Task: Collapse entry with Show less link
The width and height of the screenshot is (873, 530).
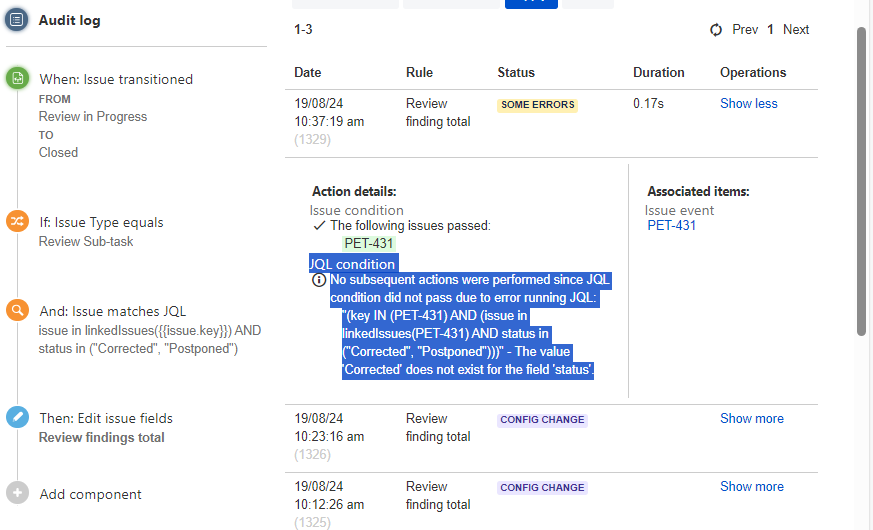Action: 748,104
